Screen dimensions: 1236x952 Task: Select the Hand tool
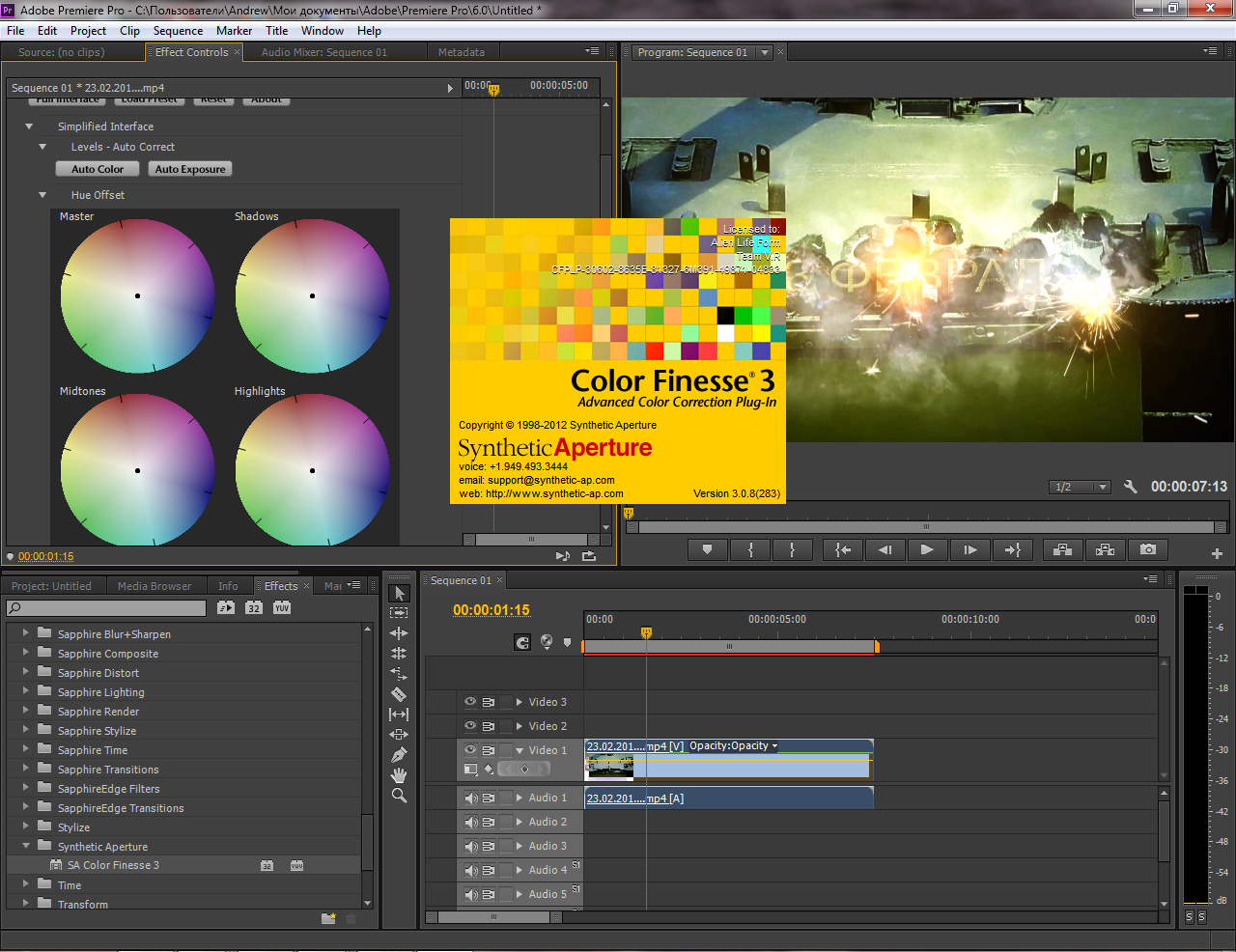399,775
